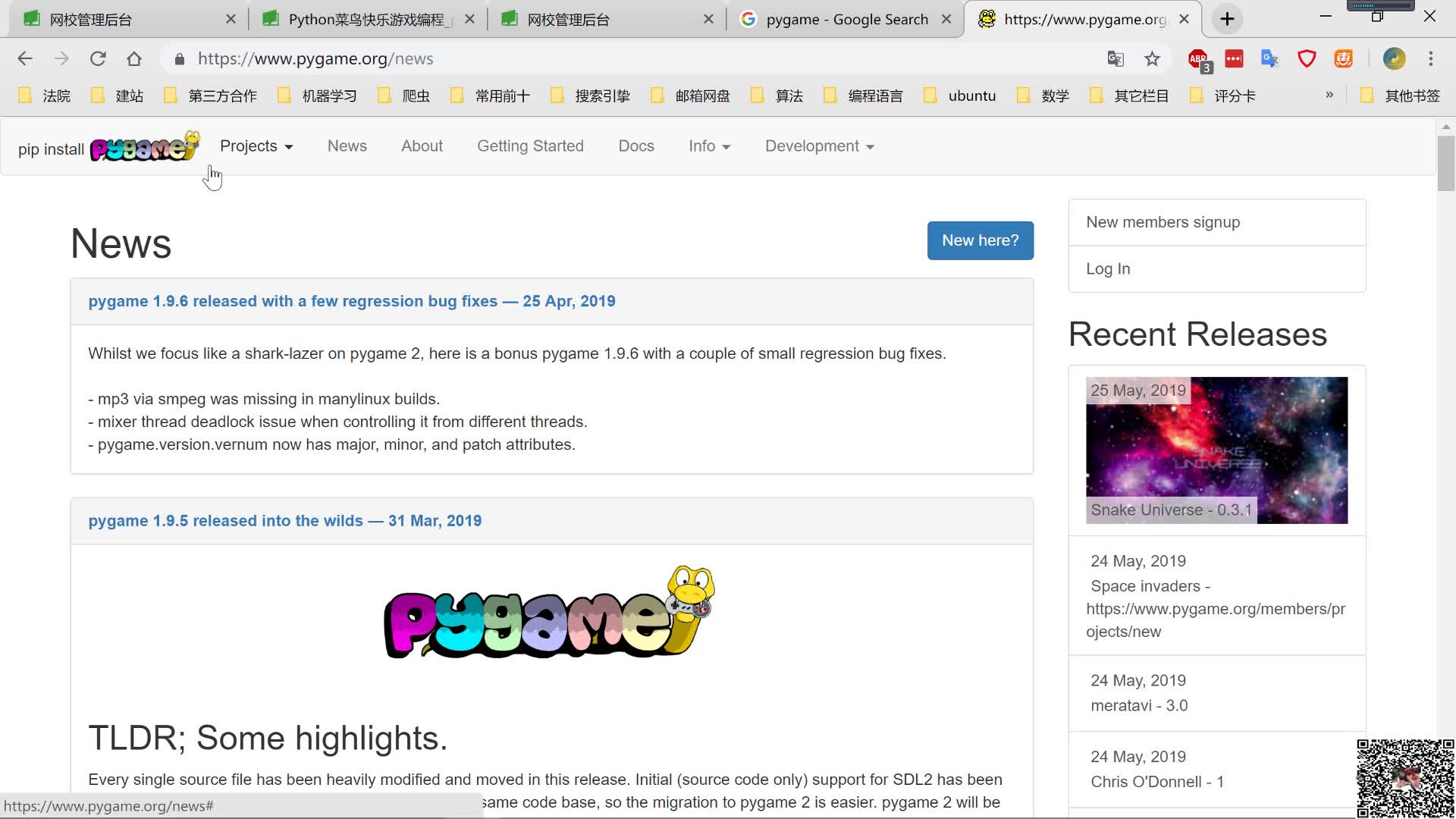Click the browser back arrow icon

(25, 59)
